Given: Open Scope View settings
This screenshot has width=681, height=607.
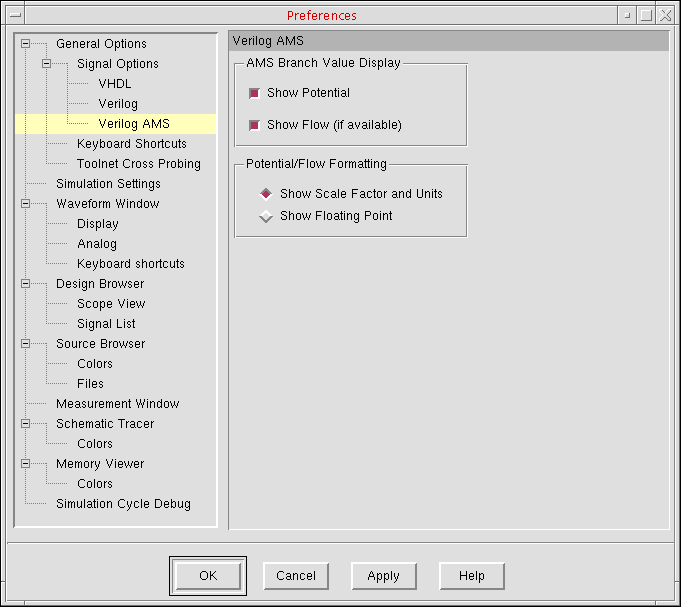Looking at the screenshot, I should (111, 304).
